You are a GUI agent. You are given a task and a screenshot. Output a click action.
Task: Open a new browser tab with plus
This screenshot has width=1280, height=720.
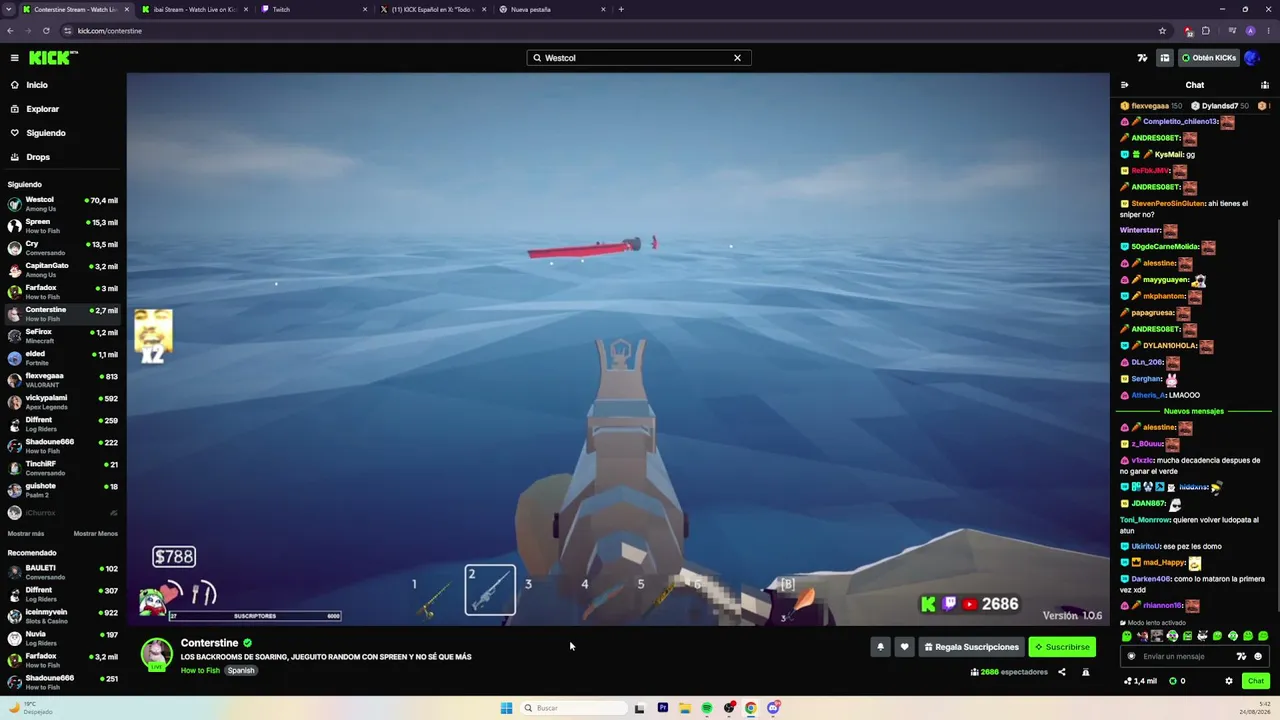click(x=621, y=10)
